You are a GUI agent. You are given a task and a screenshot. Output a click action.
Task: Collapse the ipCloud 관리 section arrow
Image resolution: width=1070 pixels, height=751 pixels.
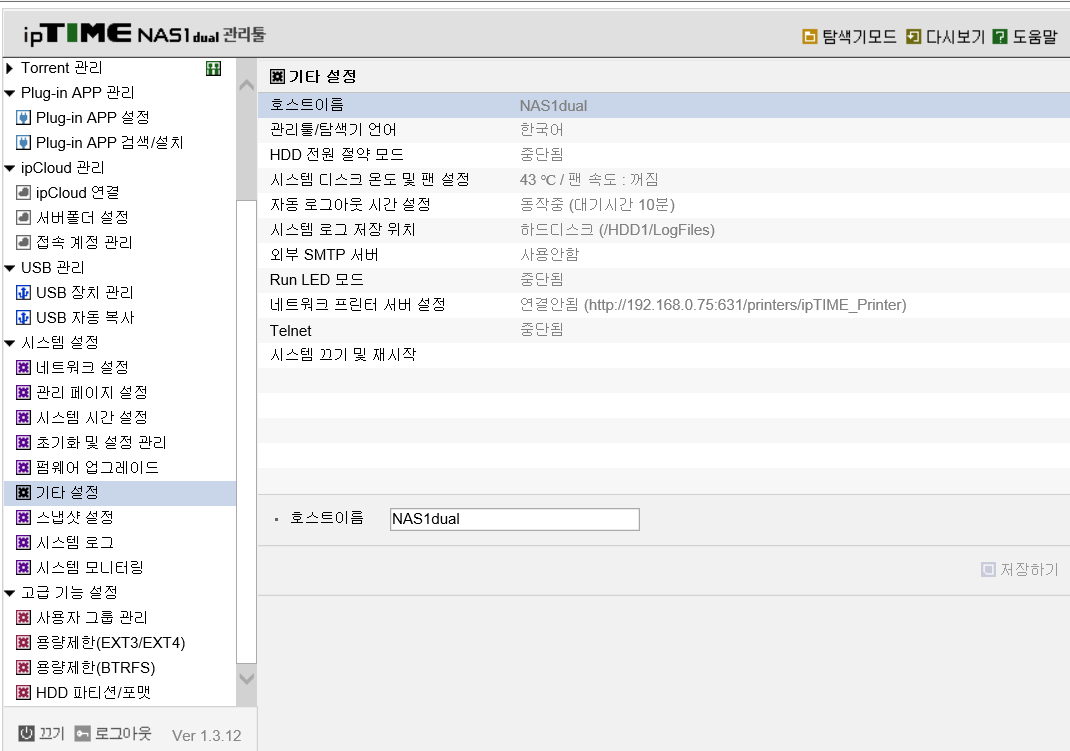click(10, 168)
